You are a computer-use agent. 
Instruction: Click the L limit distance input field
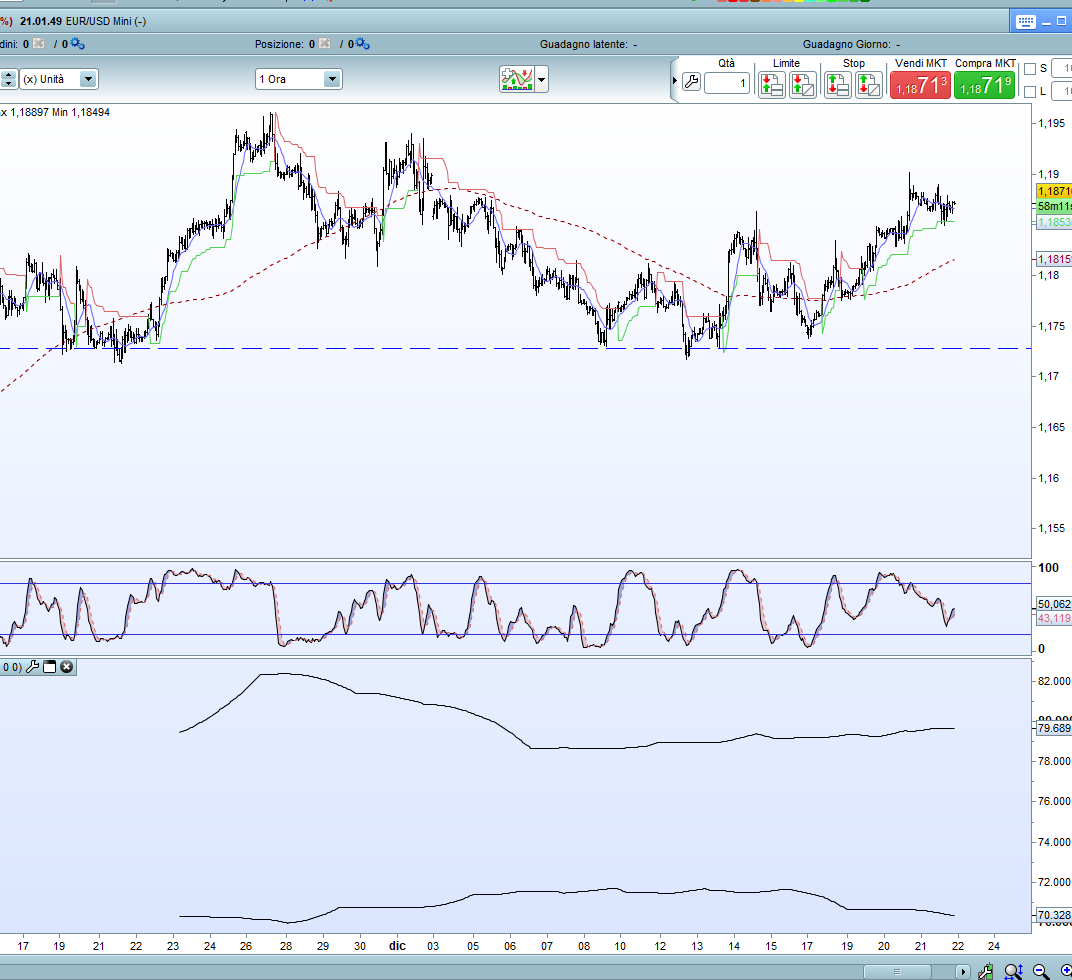point(1062,91)
